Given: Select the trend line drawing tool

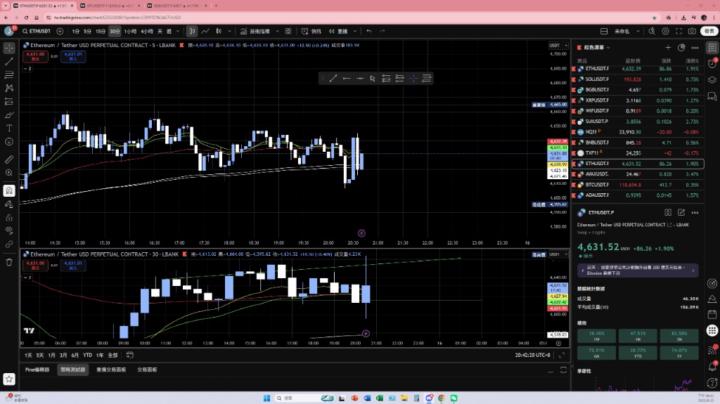Looking at the screenshot, I should [9, 63].
